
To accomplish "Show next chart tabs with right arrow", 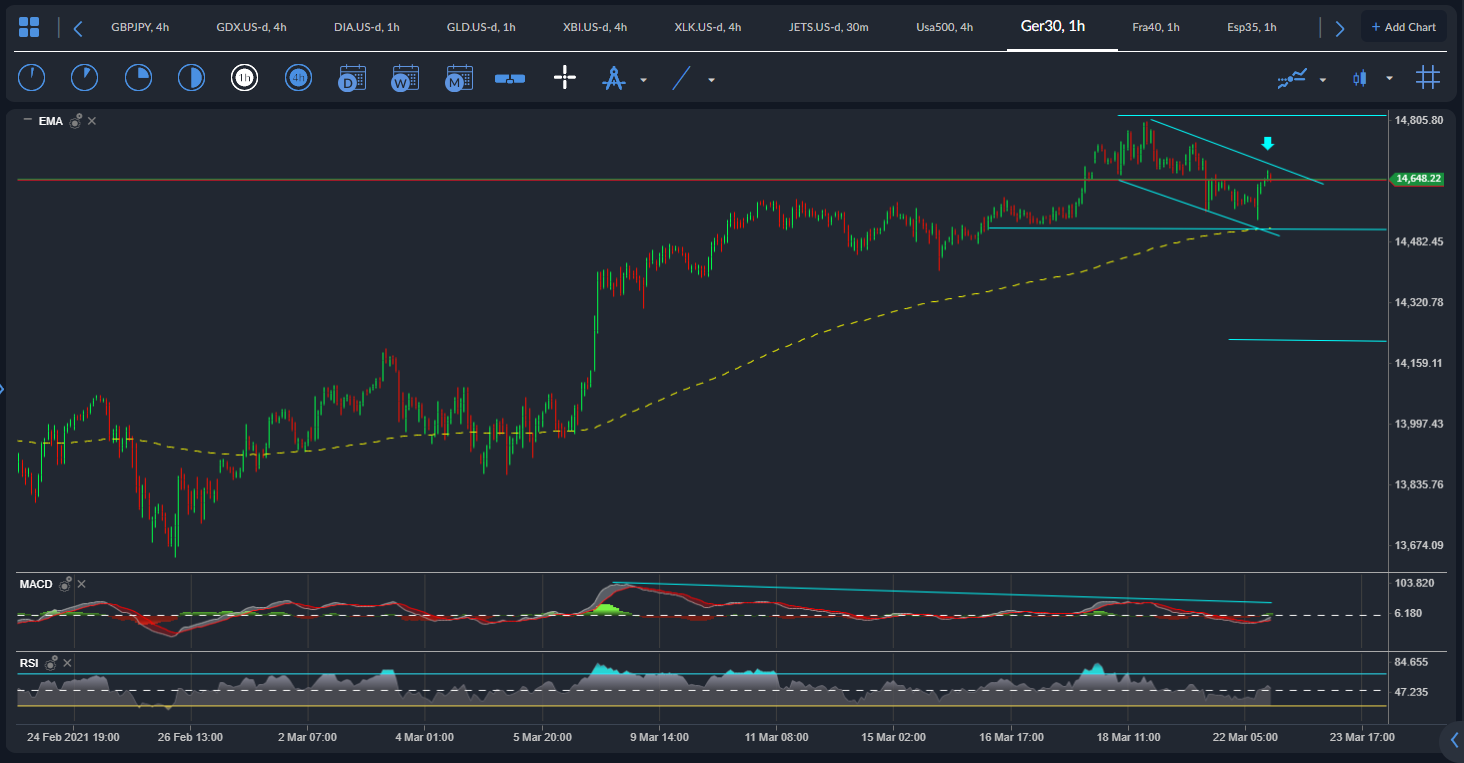I will tap(1340, 28).
